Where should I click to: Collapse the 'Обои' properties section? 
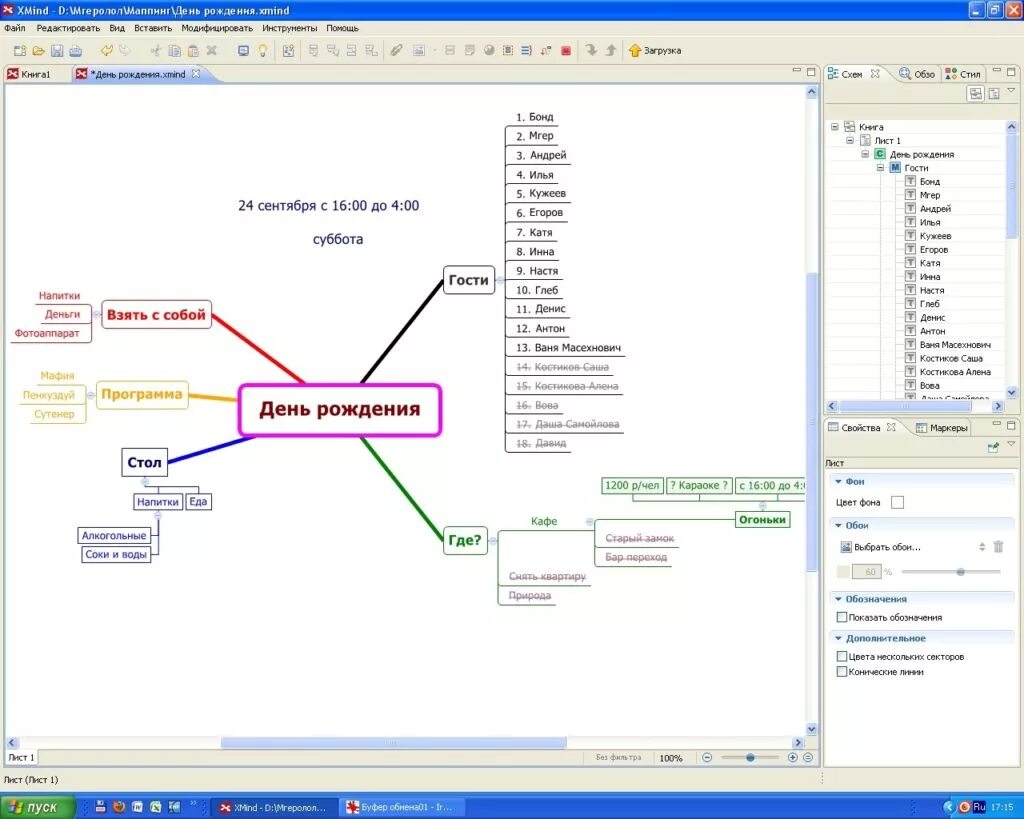838,525
